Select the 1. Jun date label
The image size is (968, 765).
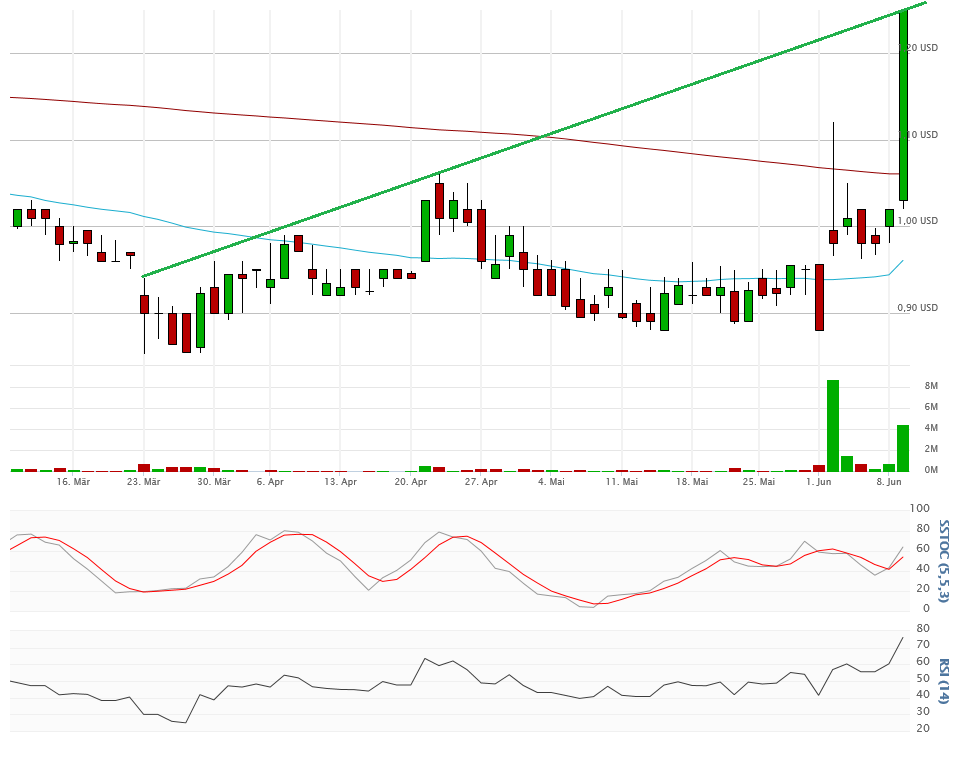[x=818, y=482]
